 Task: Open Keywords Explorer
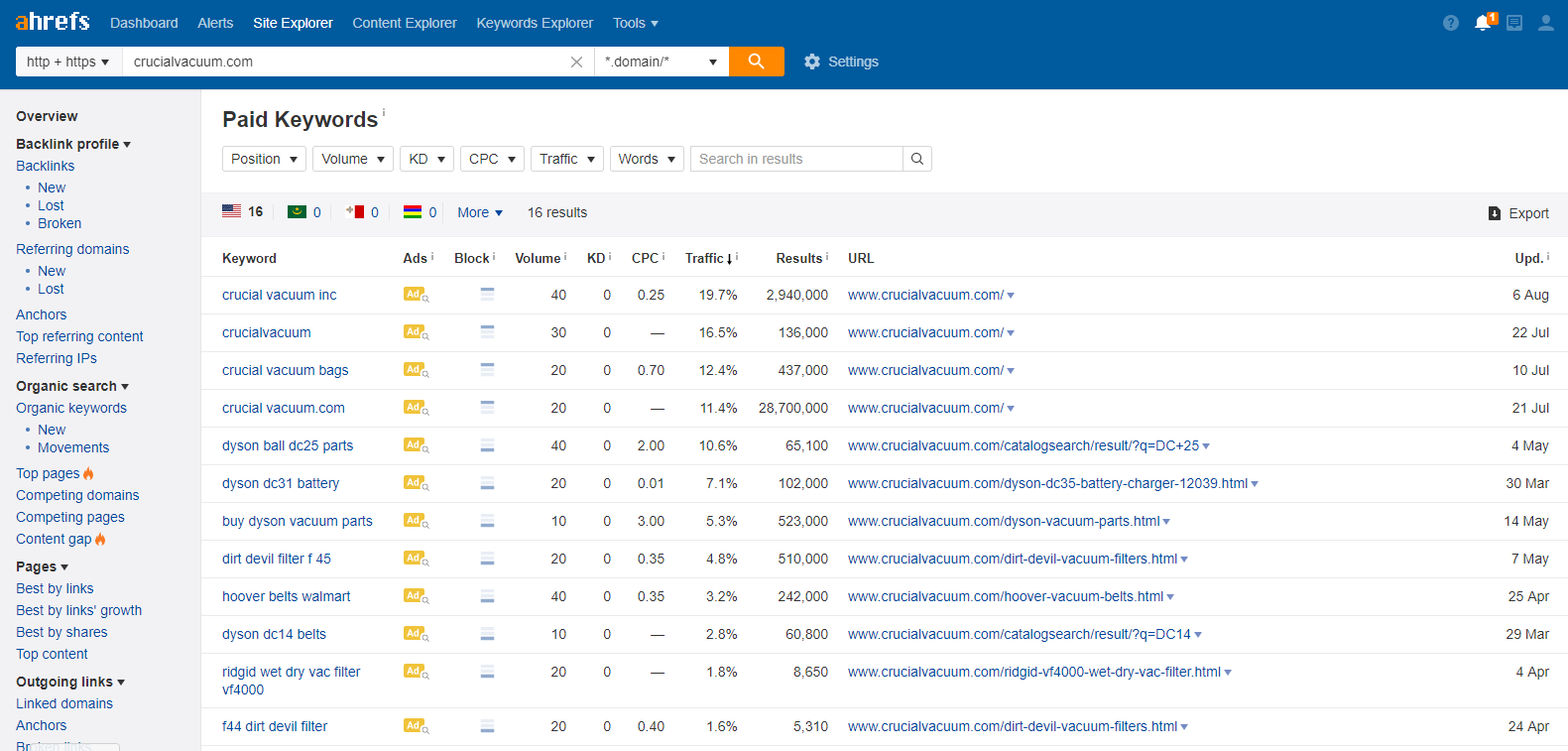coord(535,23)
